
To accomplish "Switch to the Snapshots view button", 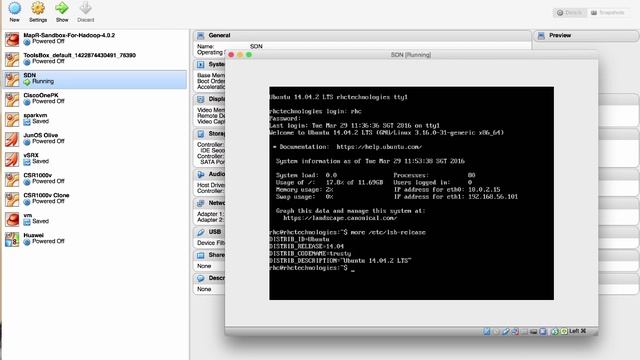I will tap(609, 13).
